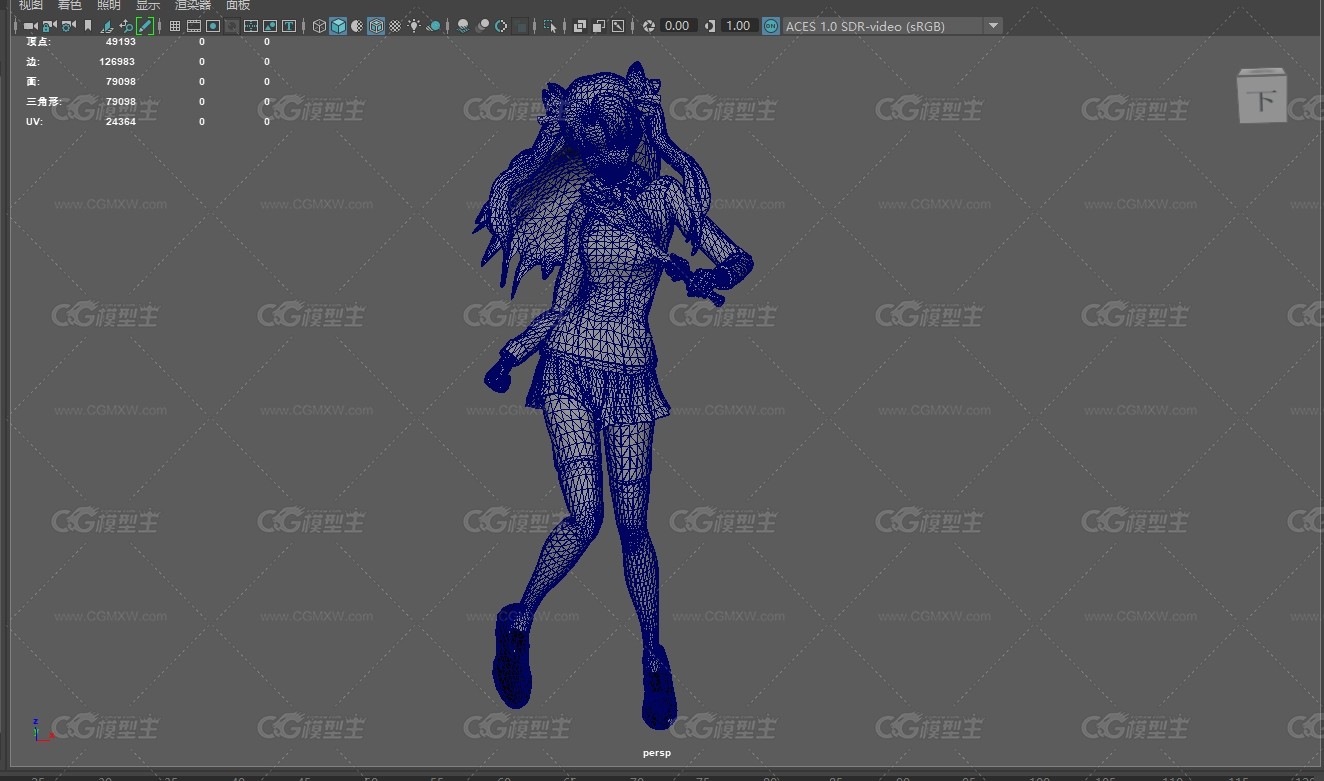
Task: Toggle the lock camera icon
Action: pos(49,26)
